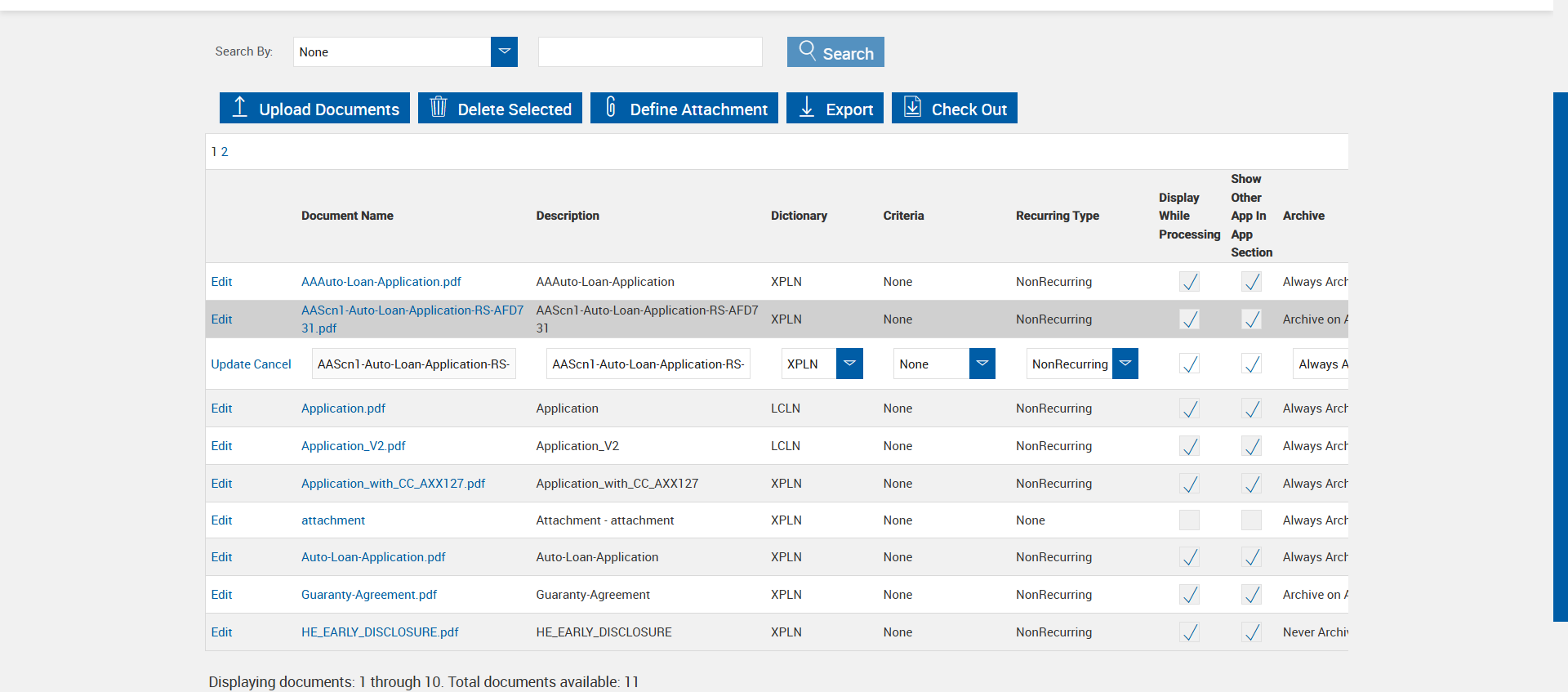Viewport: 1568px width, 692px height.
Task: Expand the Criteria None dropdown in edit row
Action: (x=982, y=364)
